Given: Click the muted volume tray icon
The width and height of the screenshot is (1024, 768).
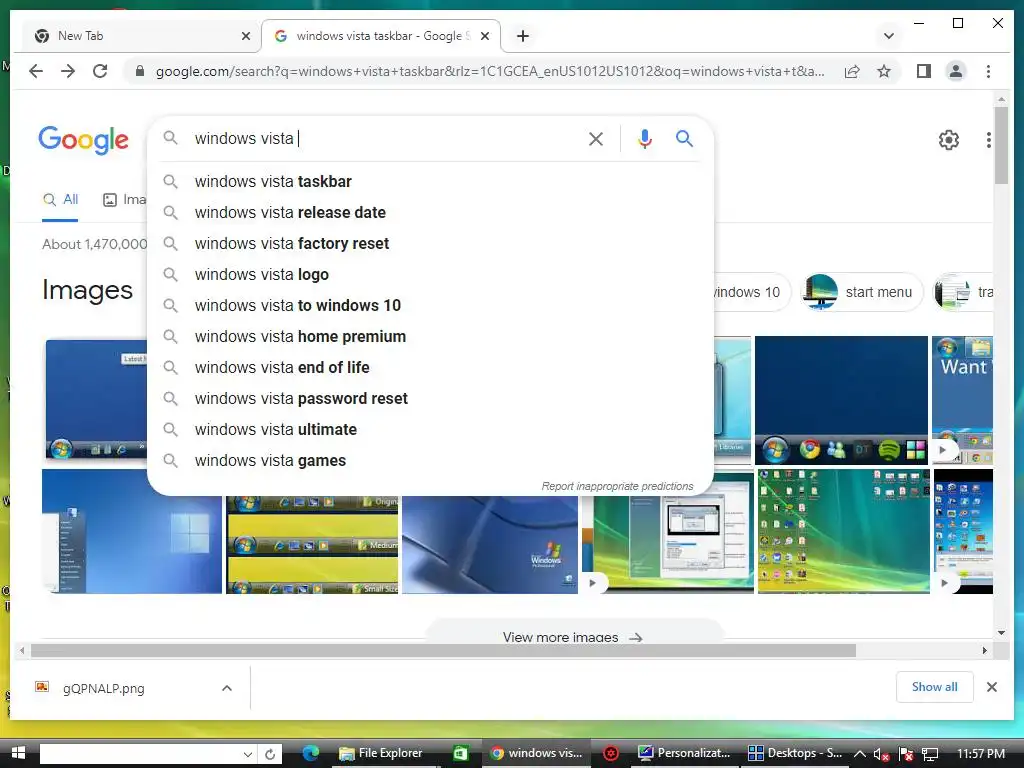Looking at the screenshot, I should 881,754.
